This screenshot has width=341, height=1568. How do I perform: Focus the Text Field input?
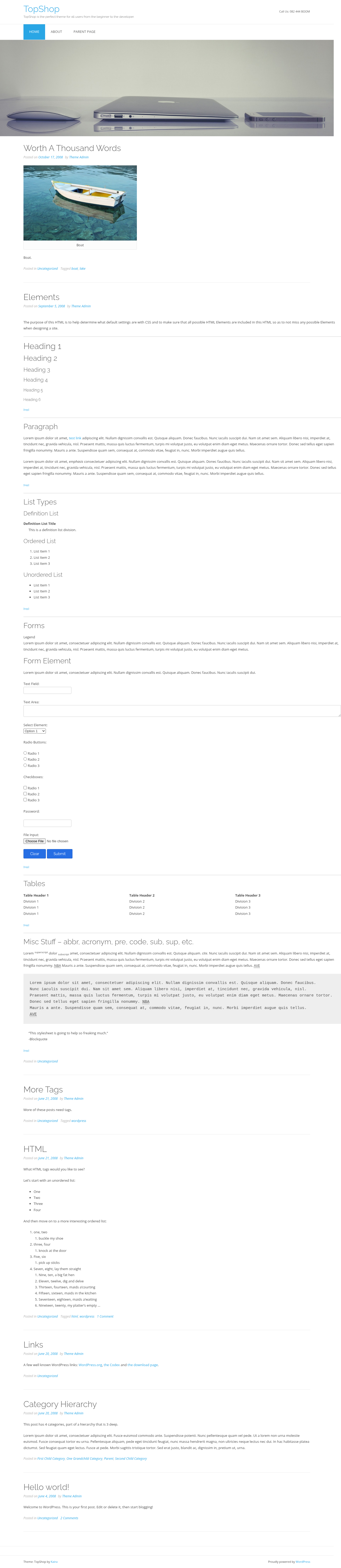47,690
